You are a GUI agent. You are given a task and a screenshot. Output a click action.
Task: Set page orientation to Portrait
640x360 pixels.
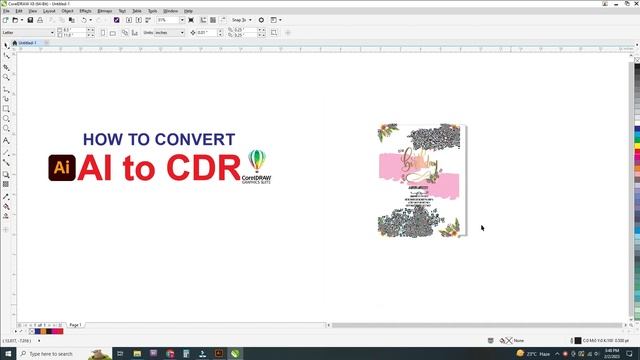[x=103, y=33]
